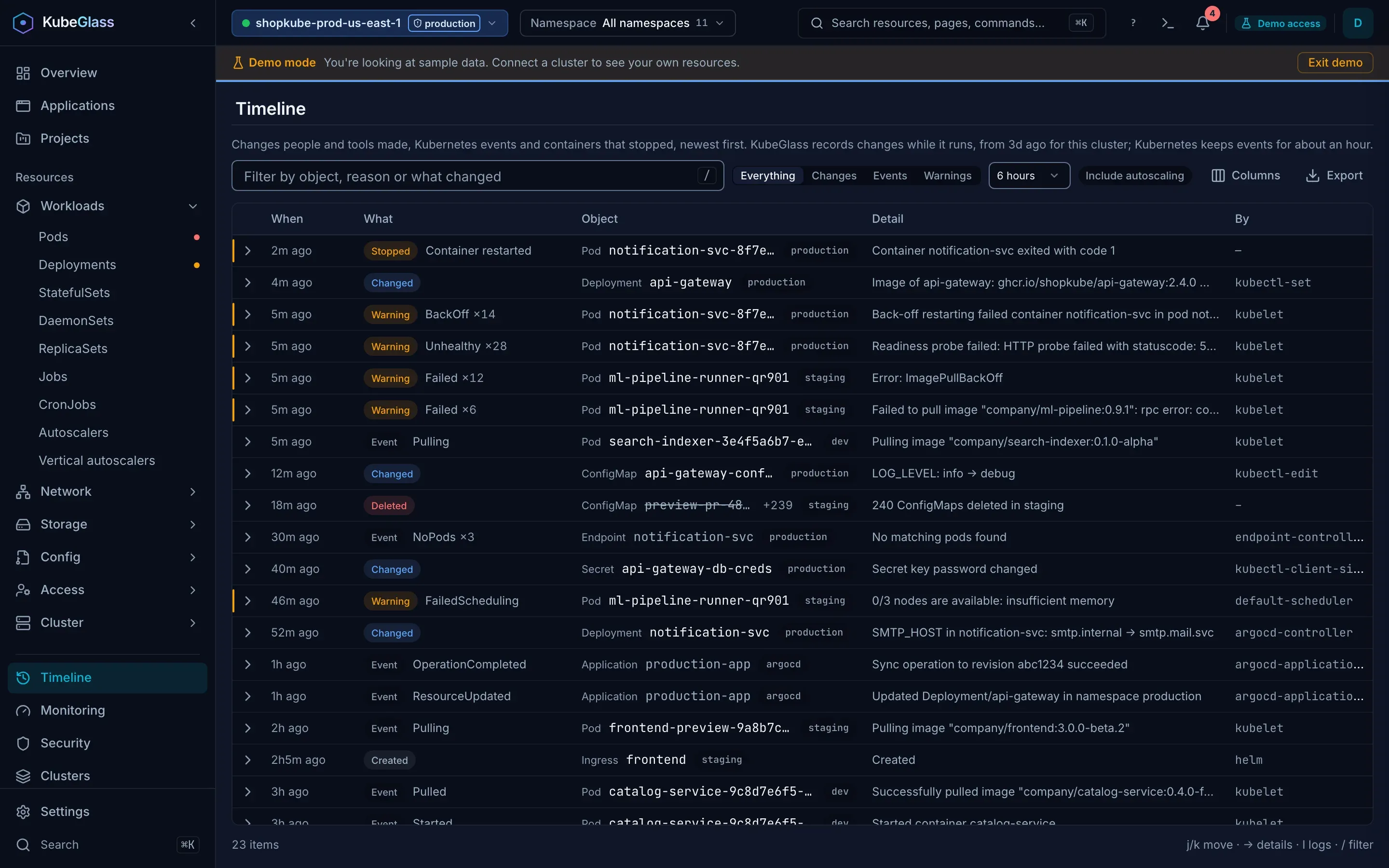Open Overview from the sidebar
The image size is (1389, 868).
(108, 73)
